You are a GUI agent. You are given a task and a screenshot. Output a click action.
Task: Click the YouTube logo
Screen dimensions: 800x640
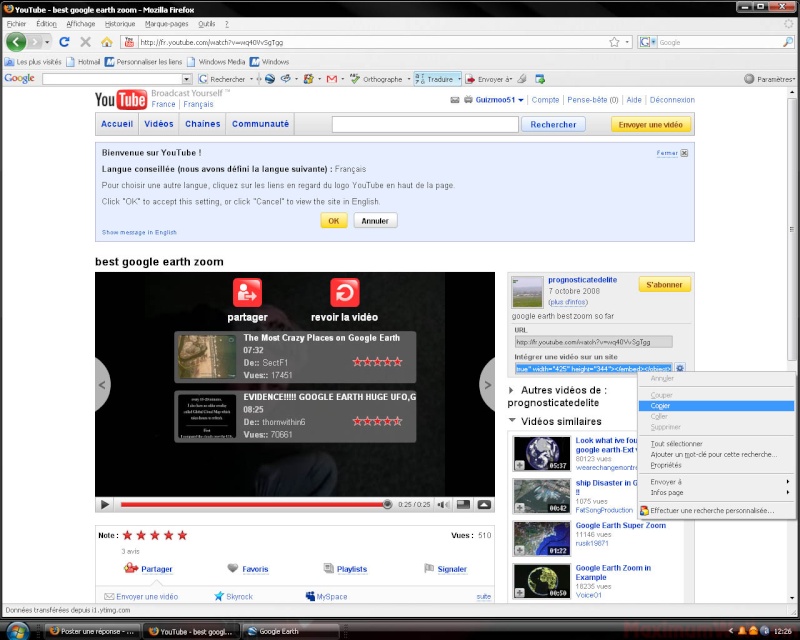pyautogui.click(x=120, y=100)
